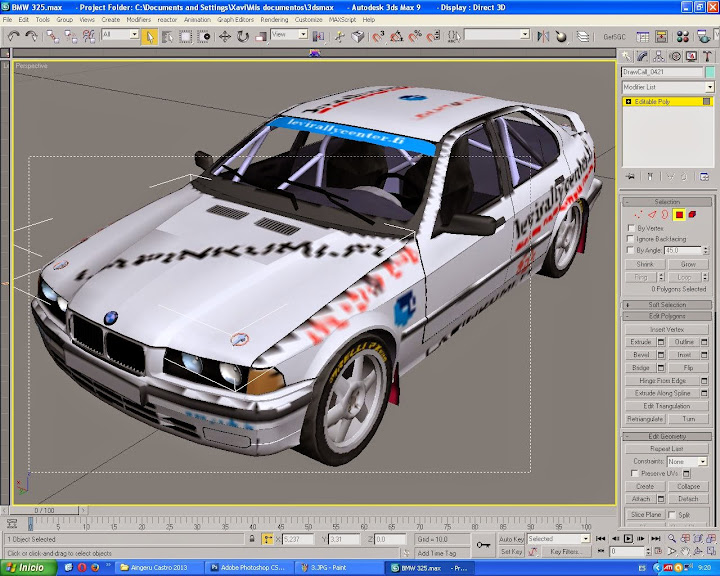Select Edge sub-object level icon

[x=652, y=215]
